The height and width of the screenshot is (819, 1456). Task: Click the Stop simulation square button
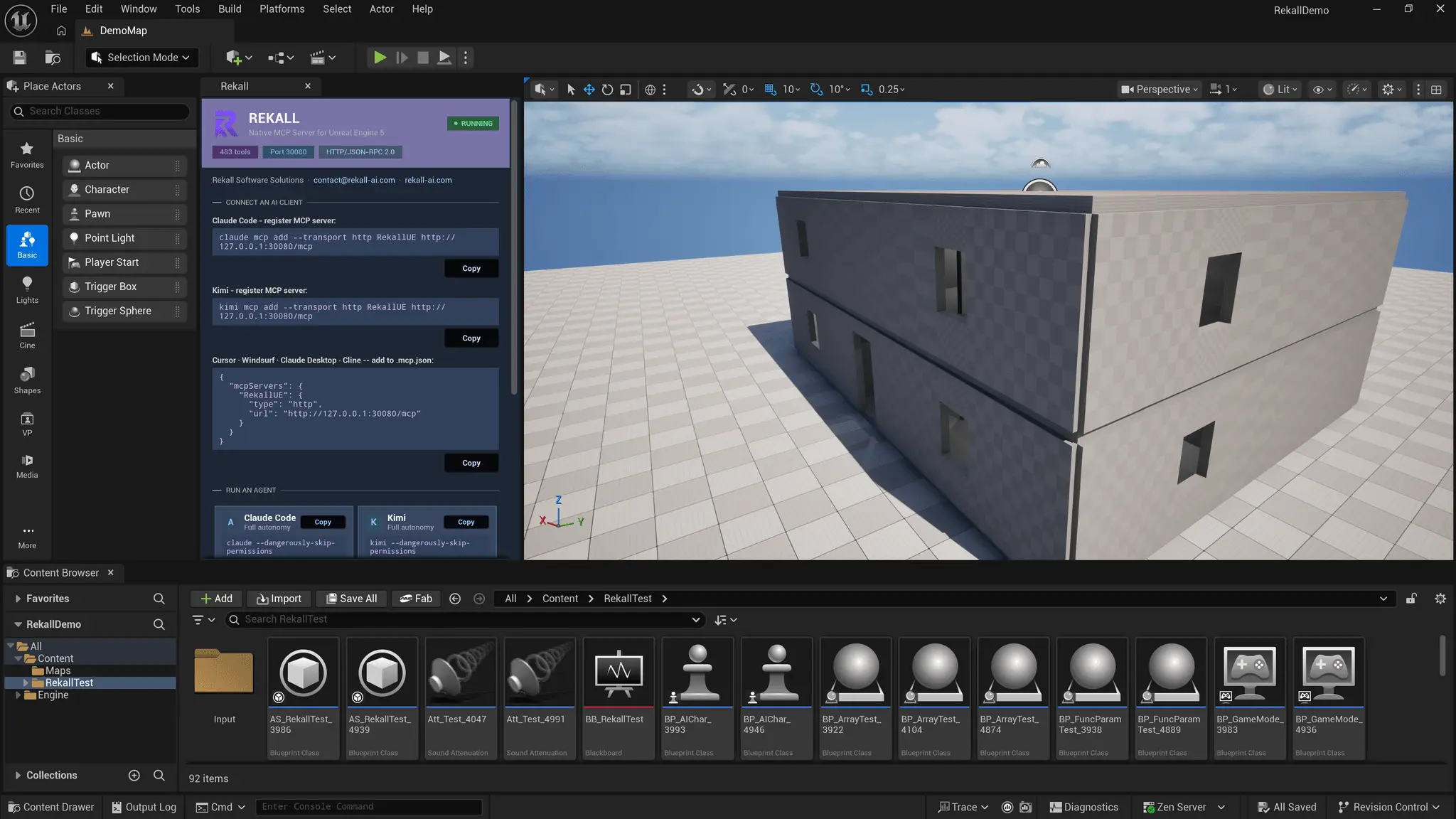(423, 58)
